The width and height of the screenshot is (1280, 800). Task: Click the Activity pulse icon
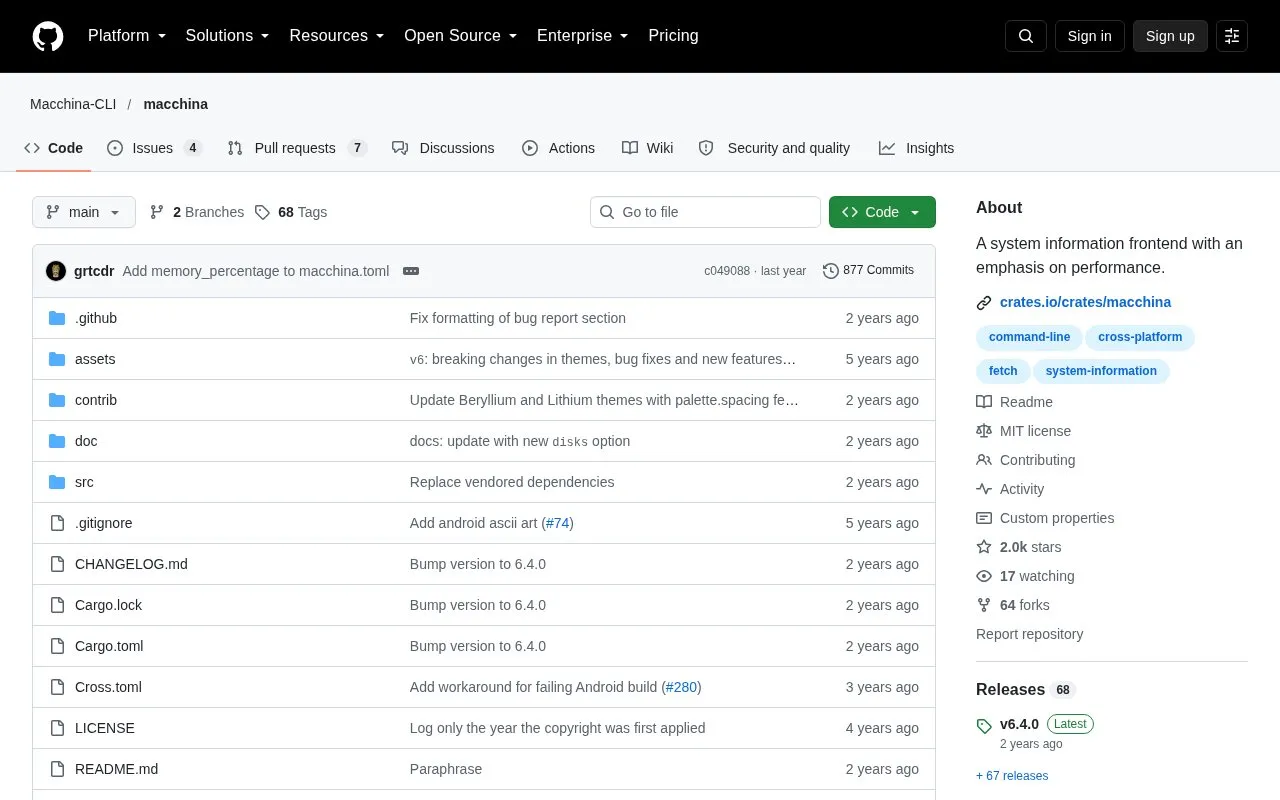[984, 489]
